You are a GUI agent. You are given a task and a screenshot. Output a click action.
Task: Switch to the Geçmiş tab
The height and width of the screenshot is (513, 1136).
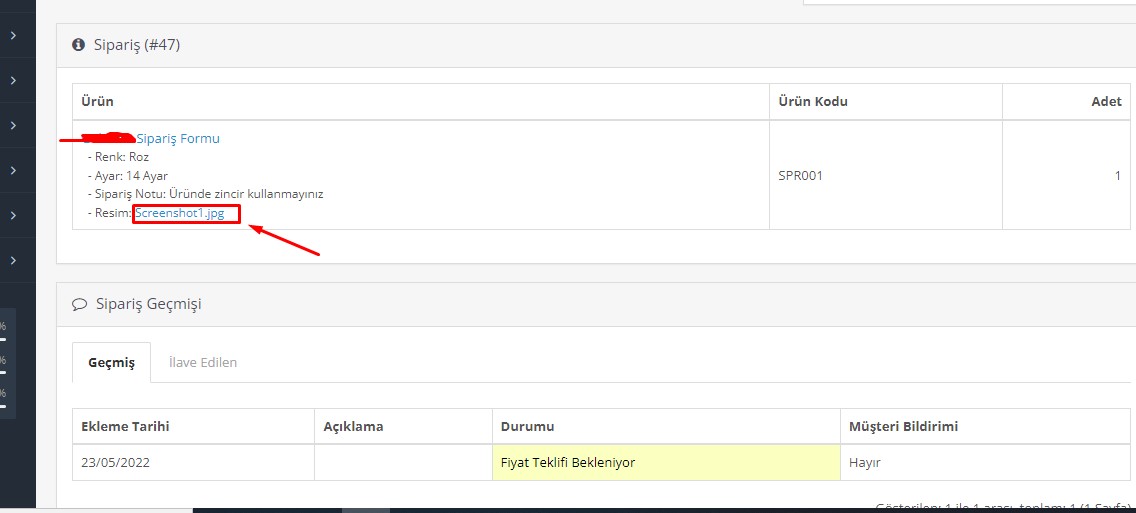112,362
